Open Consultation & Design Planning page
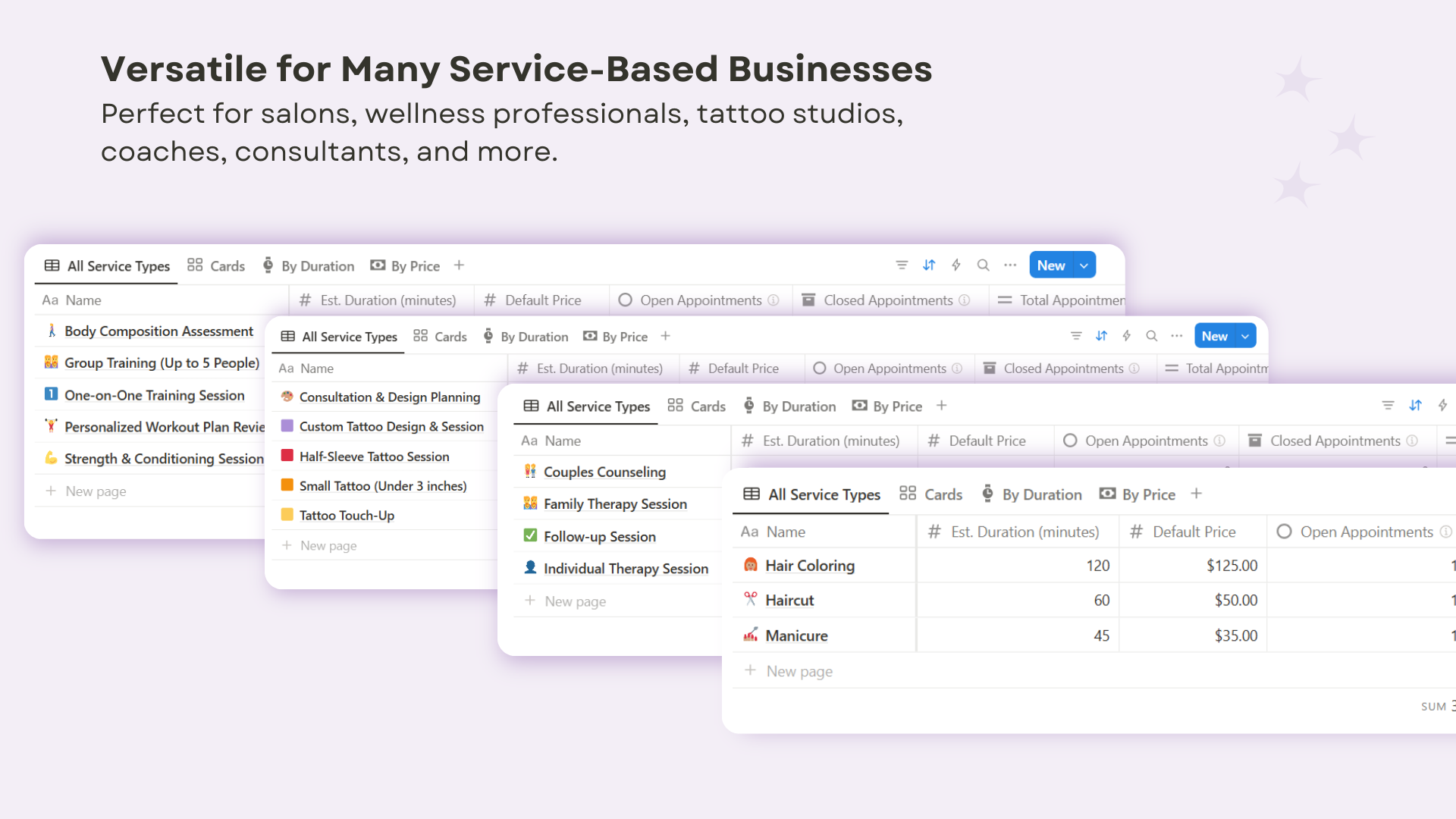The height and width of the screenshot is (819, 1456). 390,397
